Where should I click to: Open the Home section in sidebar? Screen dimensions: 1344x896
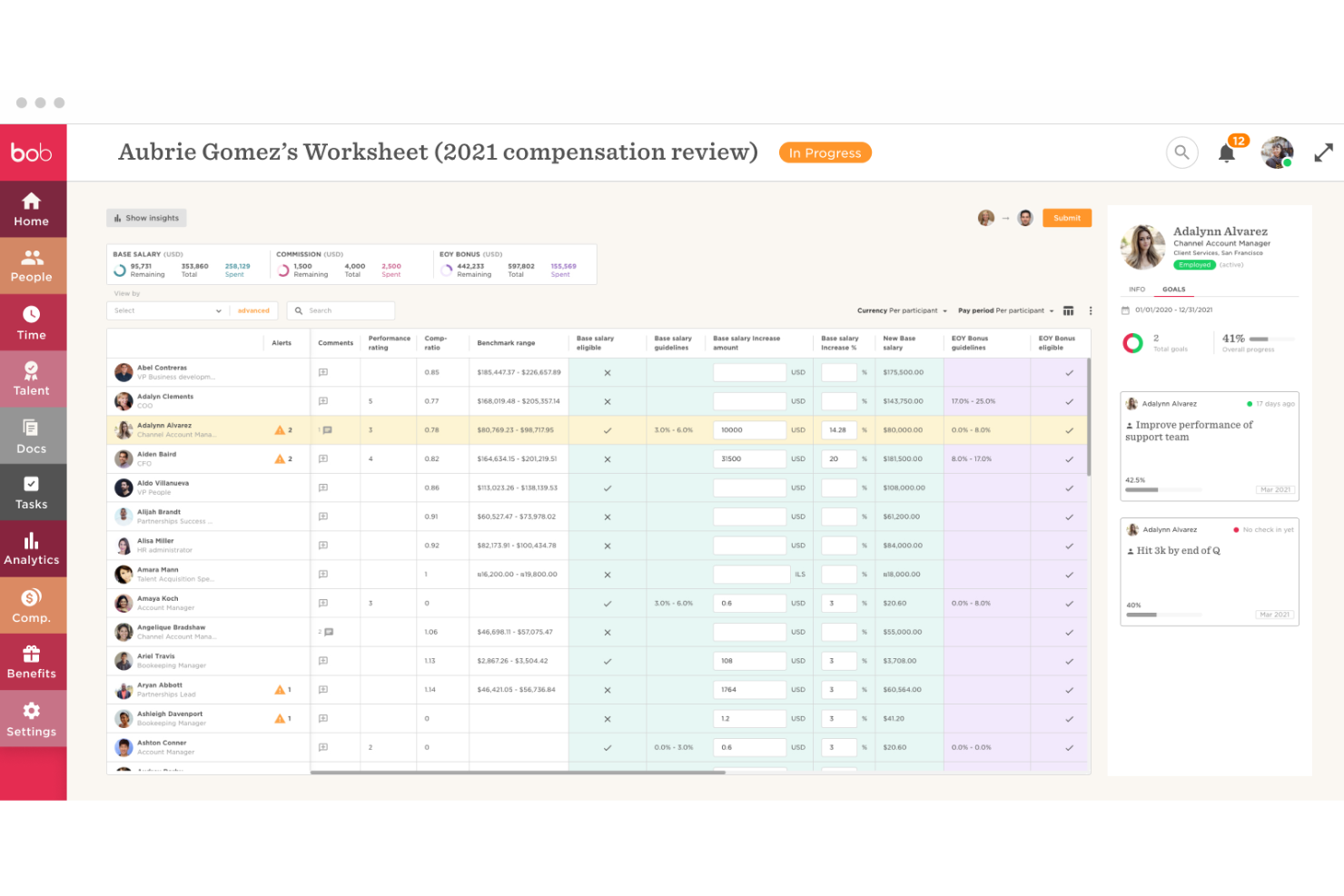pyautogui.click(x=32, y=210)
